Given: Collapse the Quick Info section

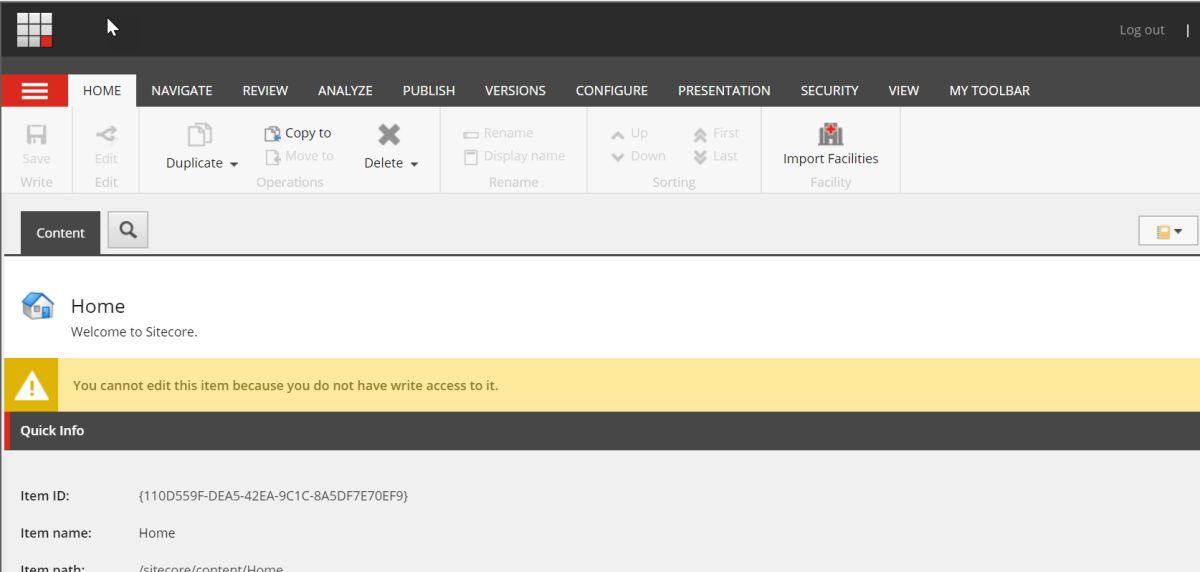Looking at the screenshot, I should pos(602,431).
